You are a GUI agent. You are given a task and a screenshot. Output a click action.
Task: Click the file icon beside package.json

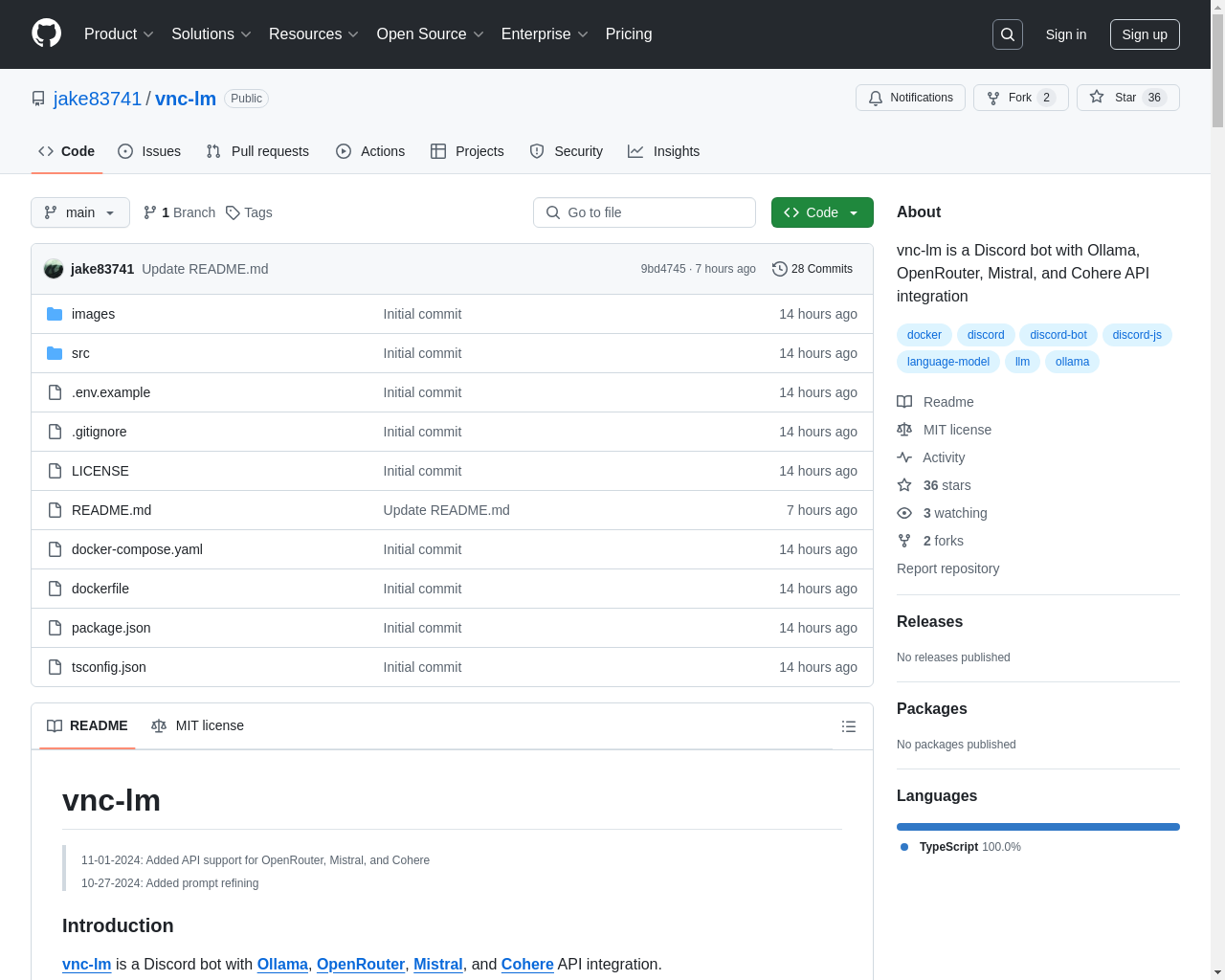click(55, 628)
